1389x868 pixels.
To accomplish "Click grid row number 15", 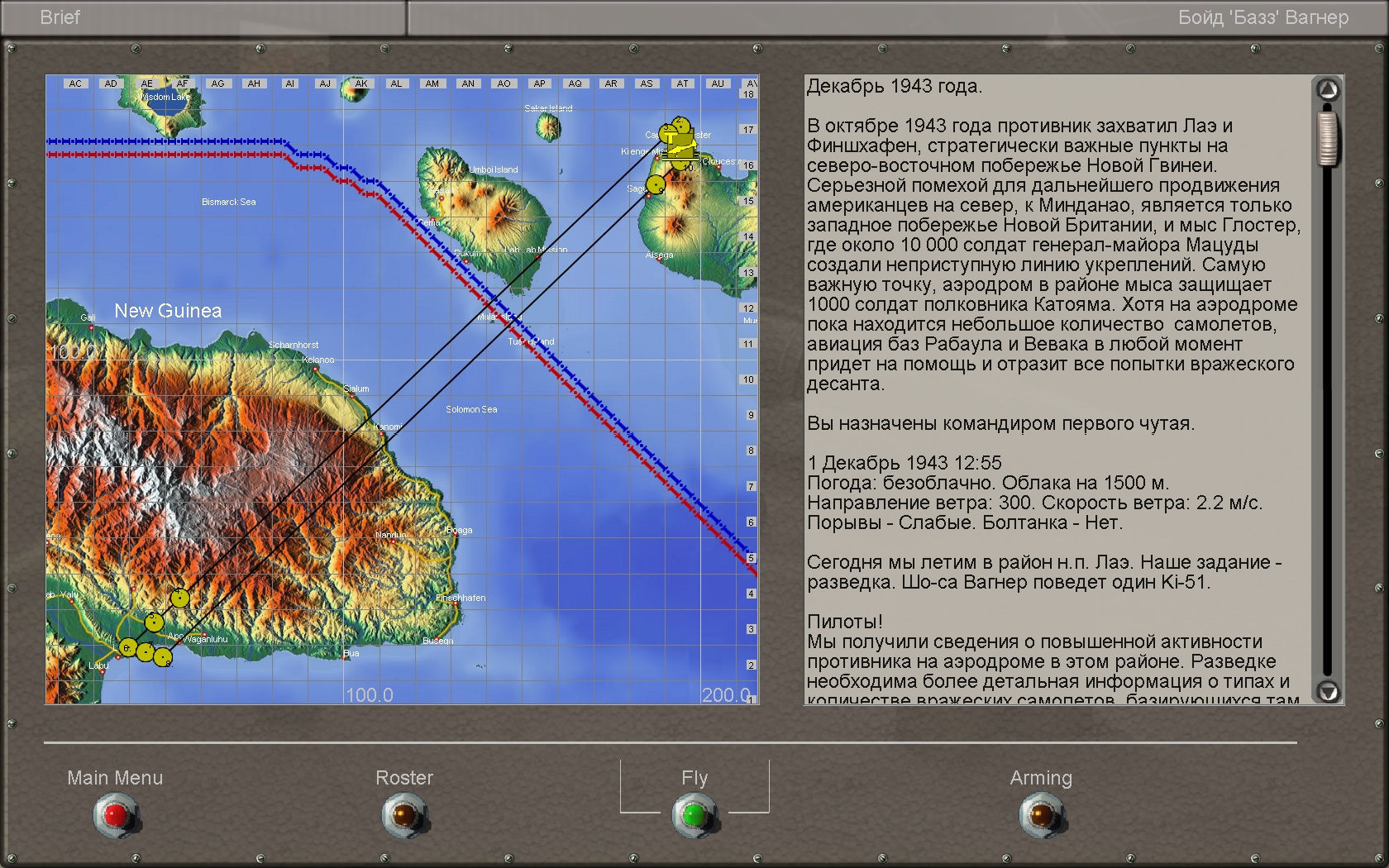I will (x=748, y=201).
